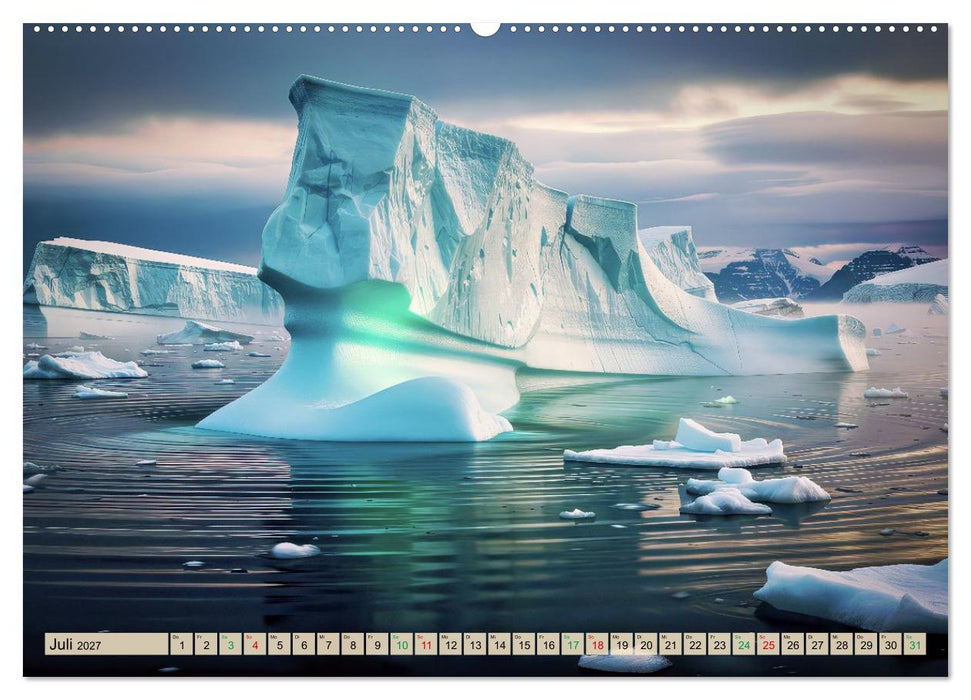Select the green Saturday date 31
The image size is (971, 700).
(x=916, y=644)
